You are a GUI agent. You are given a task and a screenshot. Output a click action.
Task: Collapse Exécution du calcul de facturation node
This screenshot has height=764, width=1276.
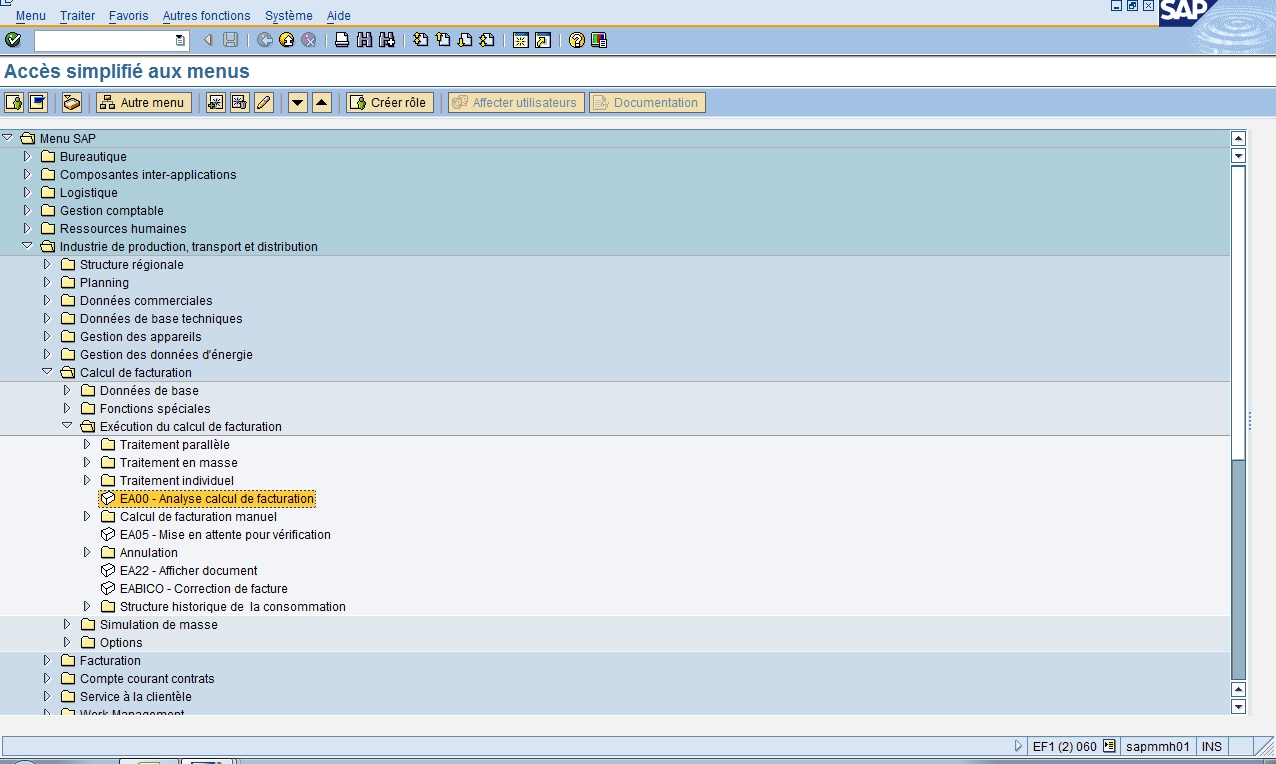click(67, 426)
